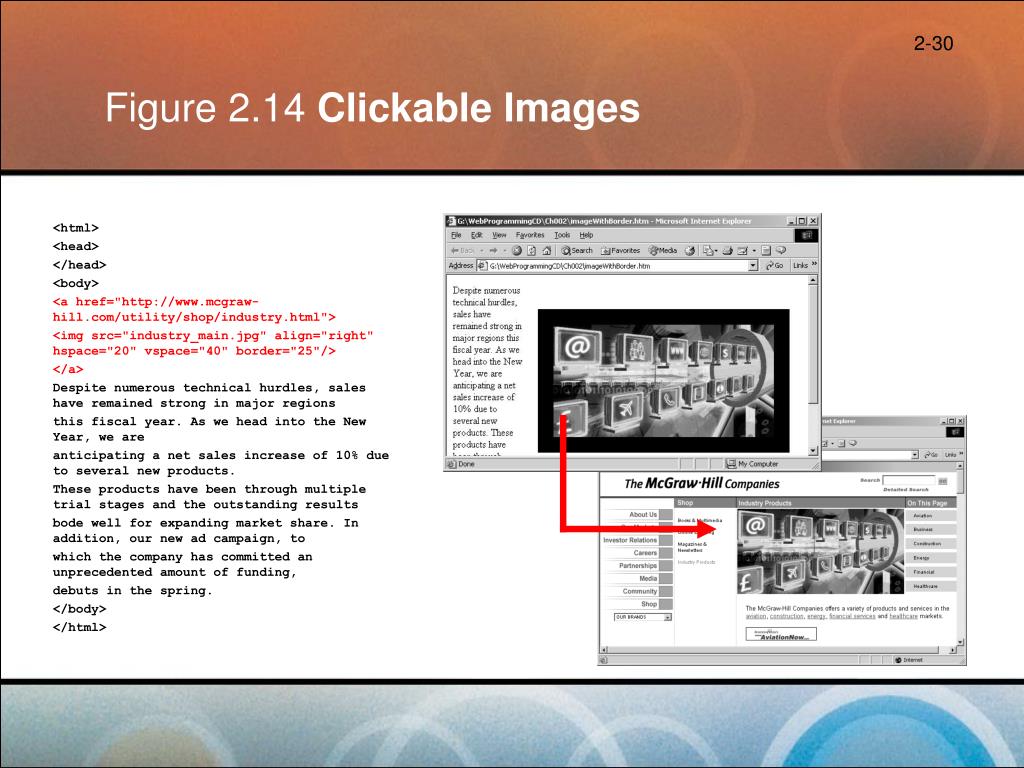Click the Refresh icon in IE toolbar
This screenshot has height=768, width=1024.
(532, 251)
